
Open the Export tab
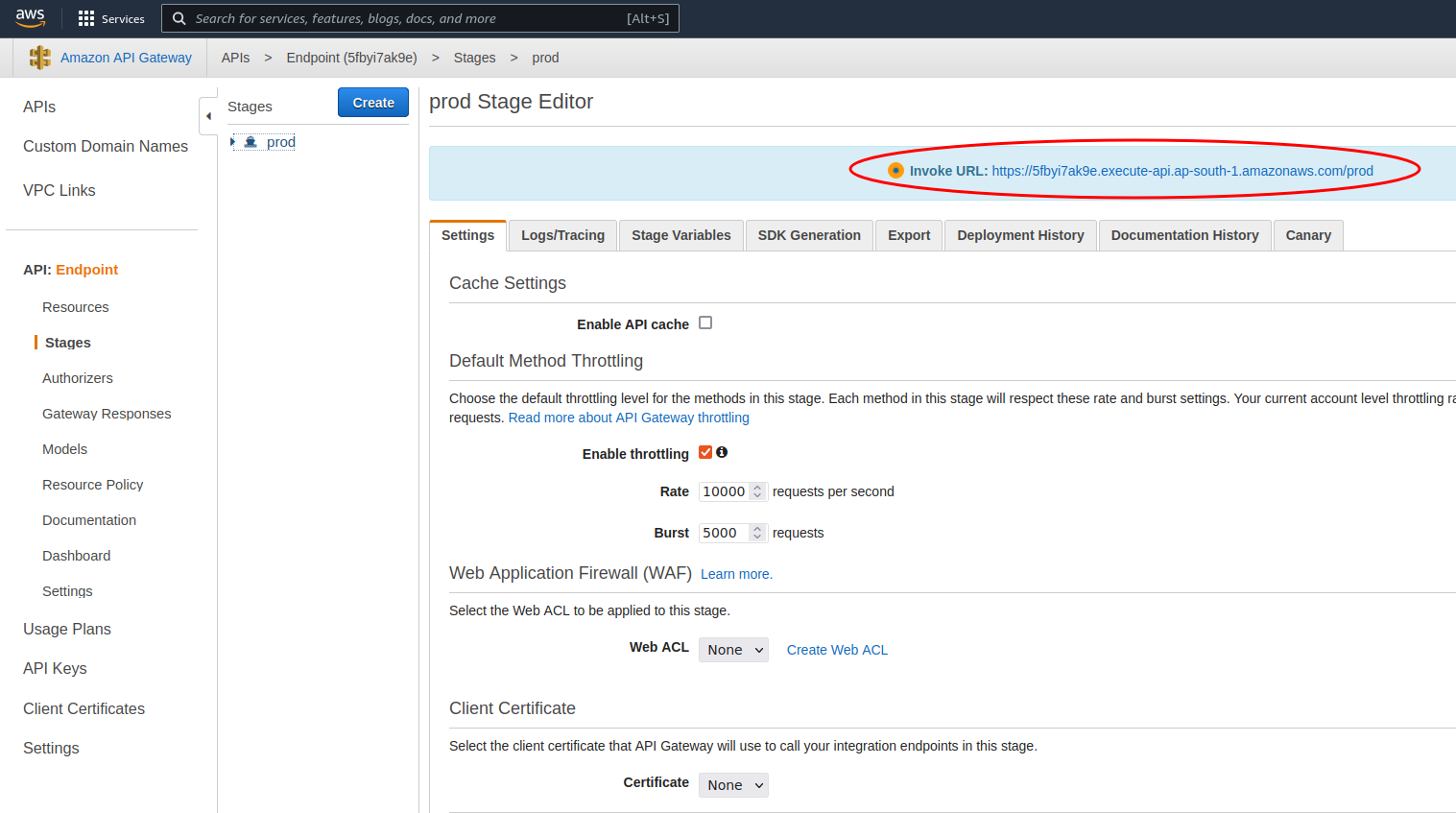(909, 235)
